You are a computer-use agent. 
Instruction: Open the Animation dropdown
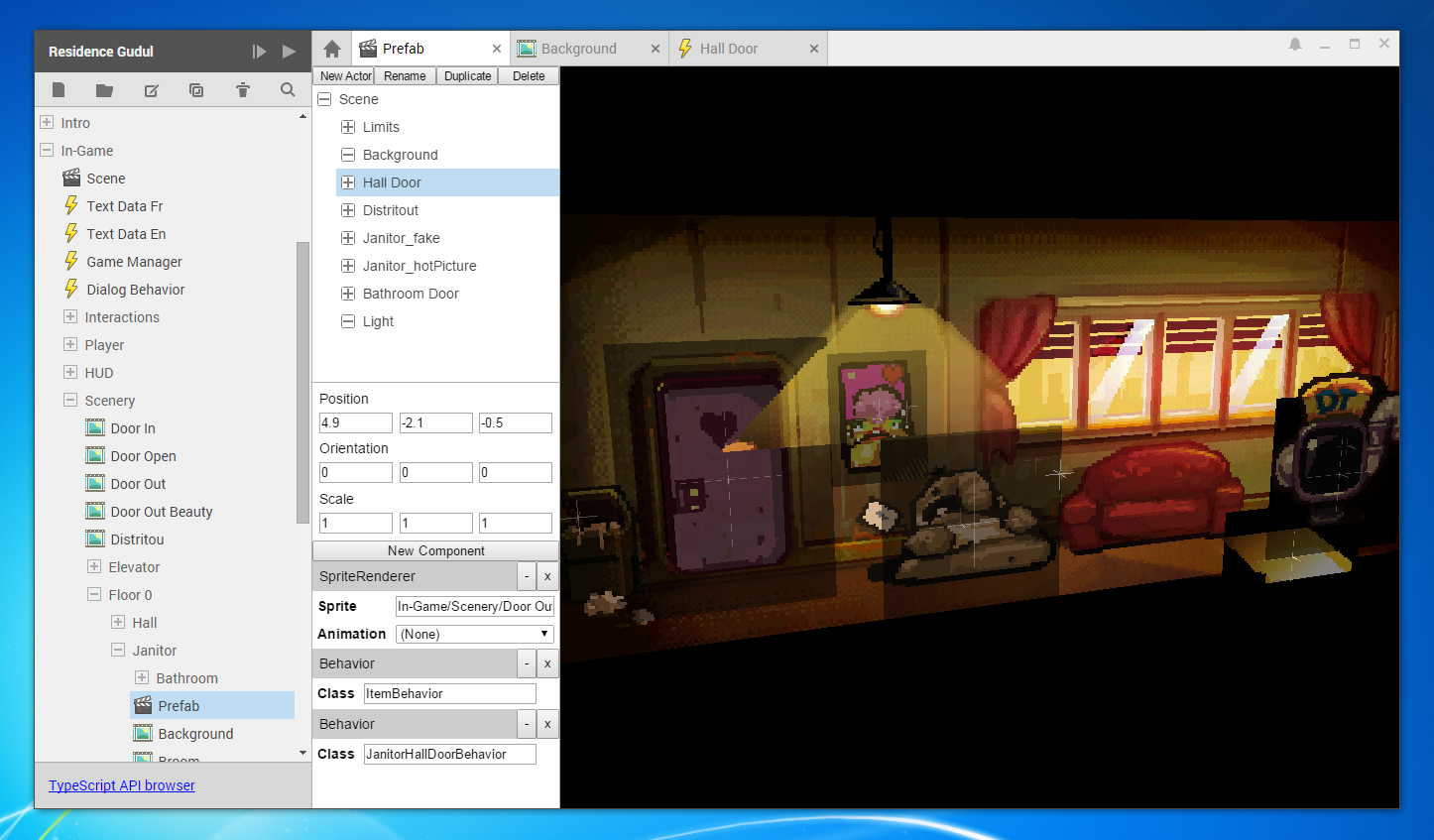(475, 634)
